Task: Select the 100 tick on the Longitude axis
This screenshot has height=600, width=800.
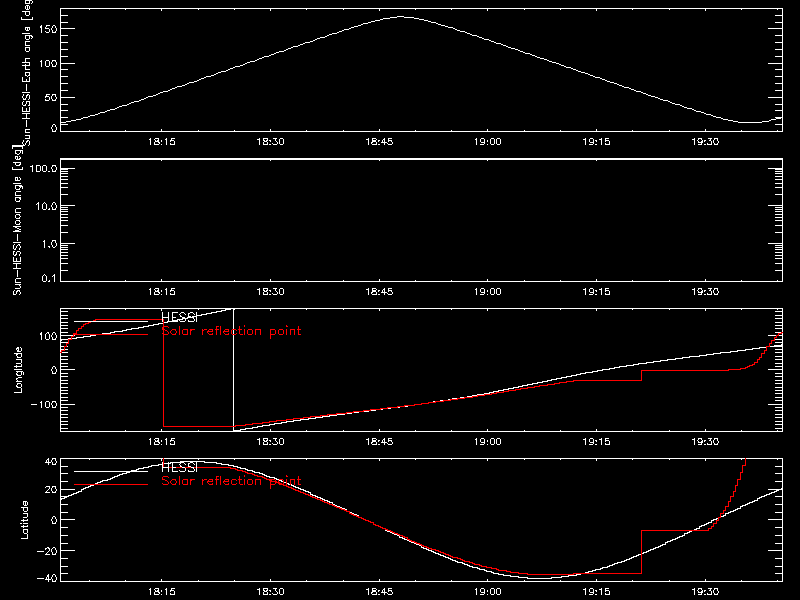Action: pyautogui.click(x=48, y=336)
